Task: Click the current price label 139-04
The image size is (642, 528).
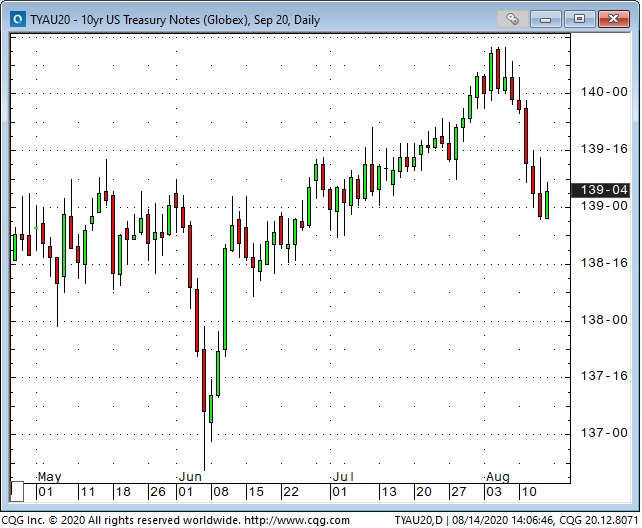Action: coord(600,190)
